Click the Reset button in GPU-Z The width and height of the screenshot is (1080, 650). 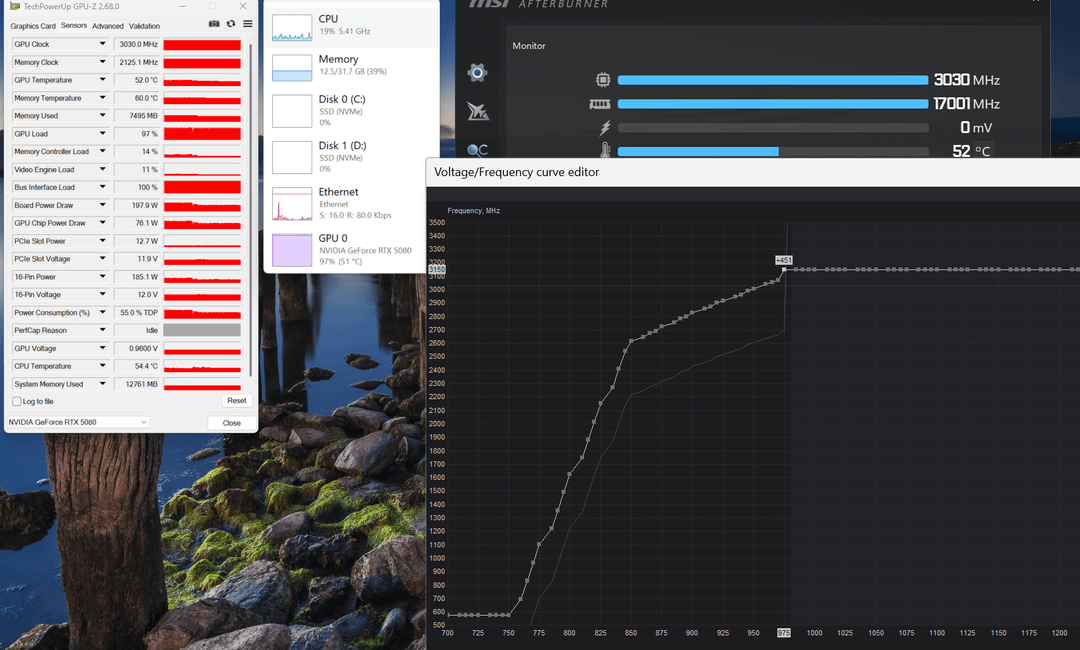click(236, 401)
